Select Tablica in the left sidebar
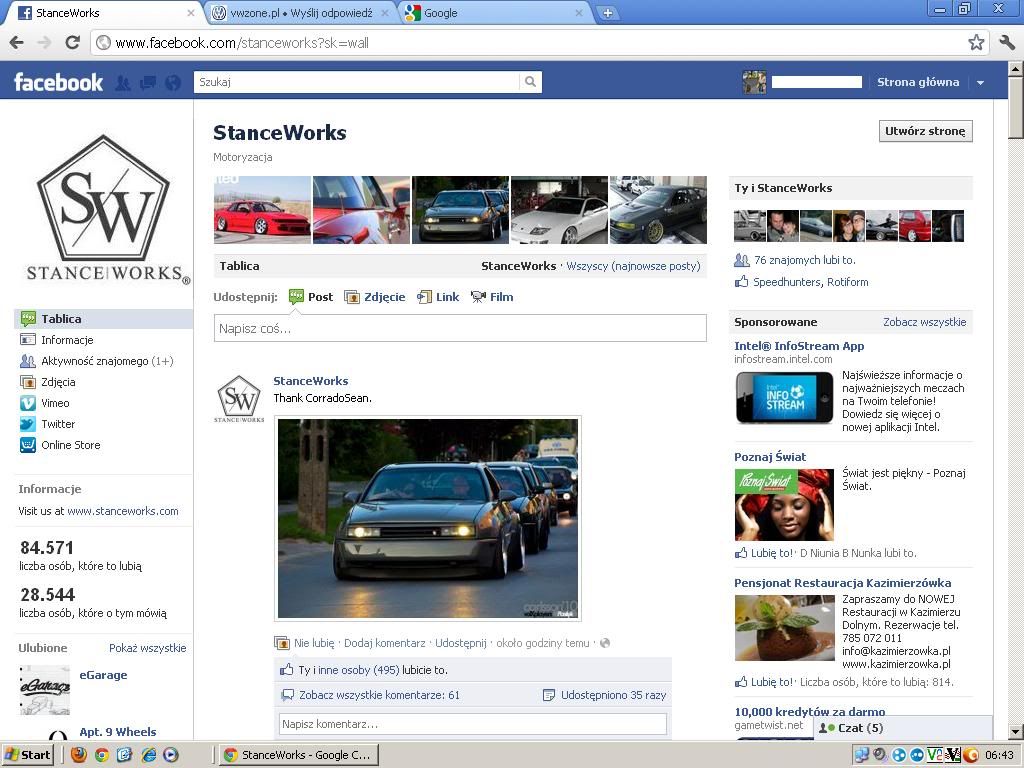This screenshot has width=1024, height=768. click(x=103, y=319)
